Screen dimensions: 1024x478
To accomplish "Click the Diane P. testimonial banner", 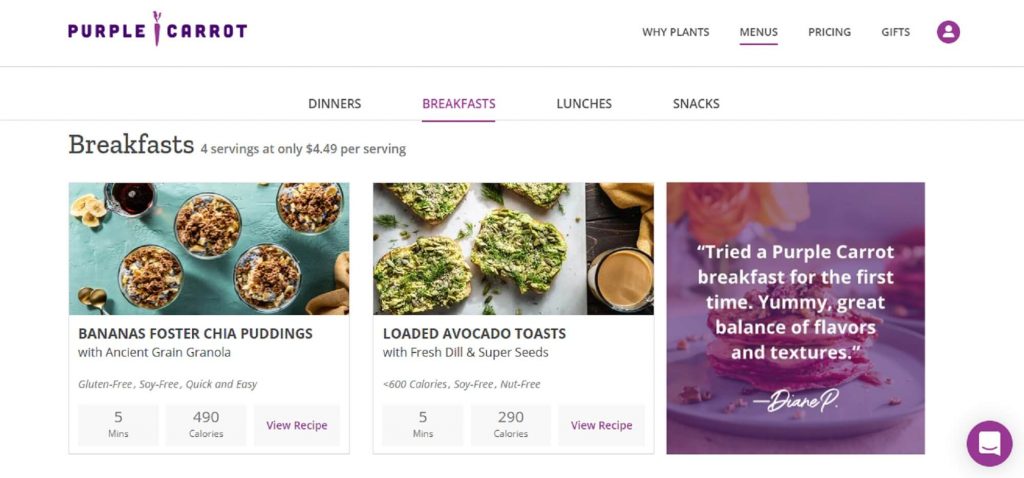I will [x=795, y=318].
